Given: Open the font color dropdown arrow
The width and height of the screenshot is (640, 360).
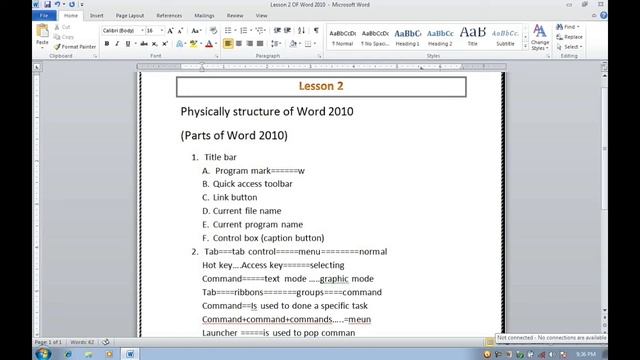Looking at the screenshot, I should (216, 44).
